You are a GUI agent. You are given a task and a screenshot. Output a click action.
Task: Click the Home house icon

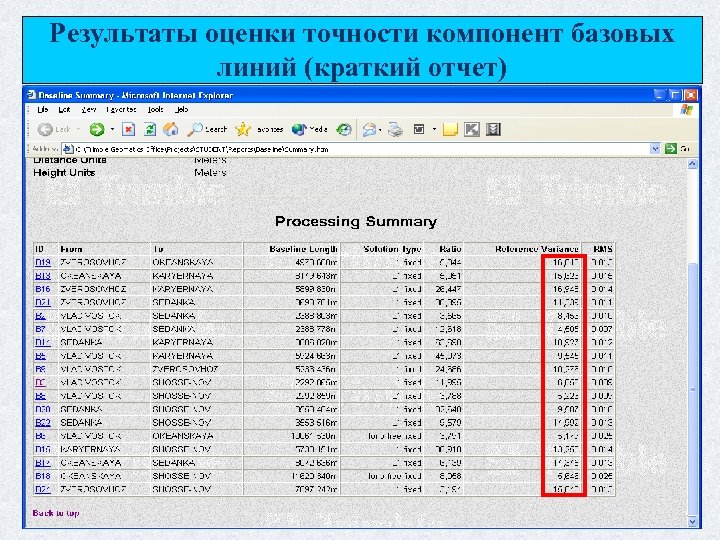click(171, 129)
